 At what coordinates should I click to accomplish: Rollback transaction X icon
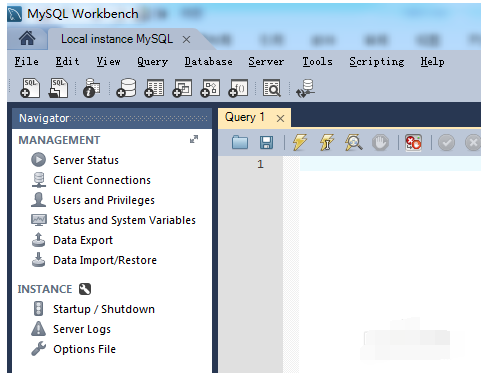(x=473, y=143)
